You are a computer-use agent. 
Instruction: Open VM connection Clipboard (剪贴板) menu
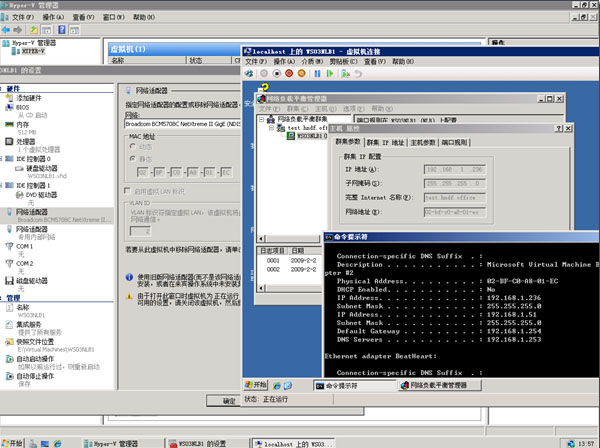[343, 62]
